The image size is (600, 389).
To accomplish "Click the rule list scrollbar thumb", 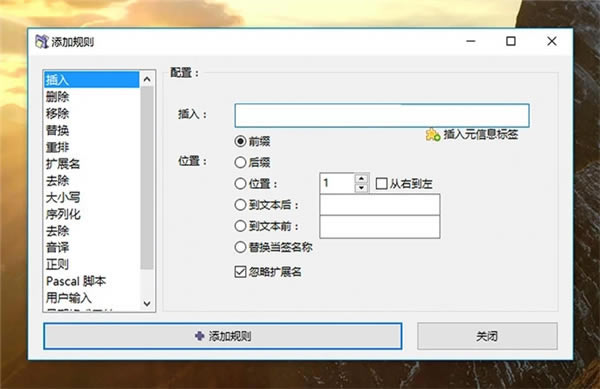I will (x=147, y=178).
